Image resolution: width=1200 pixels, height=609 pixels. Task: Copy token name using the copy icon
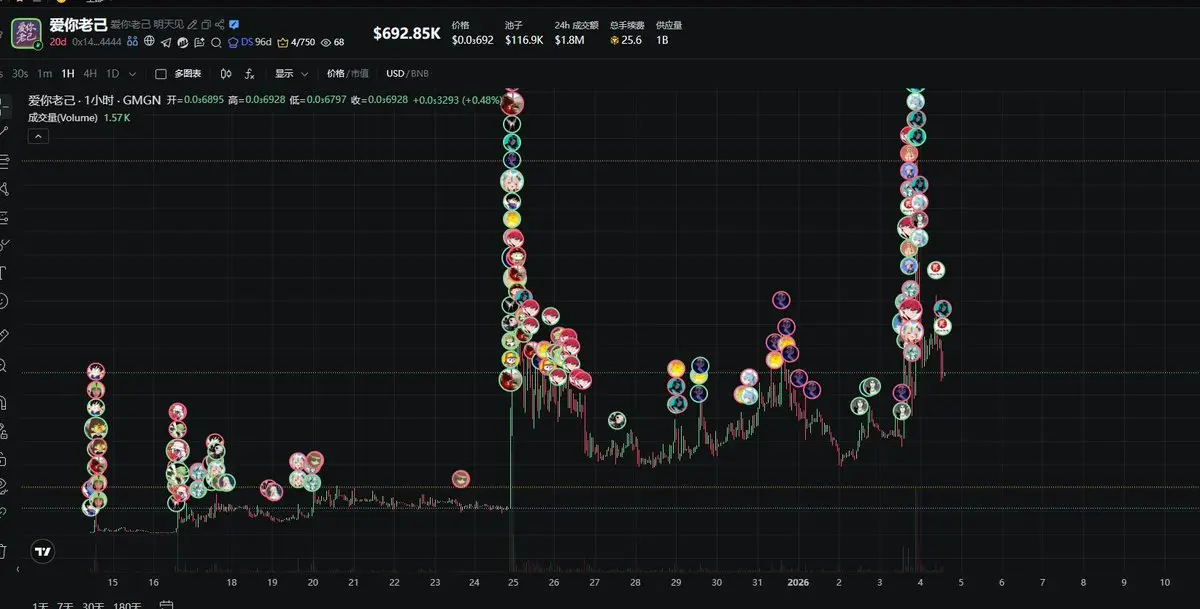[206, 24]
